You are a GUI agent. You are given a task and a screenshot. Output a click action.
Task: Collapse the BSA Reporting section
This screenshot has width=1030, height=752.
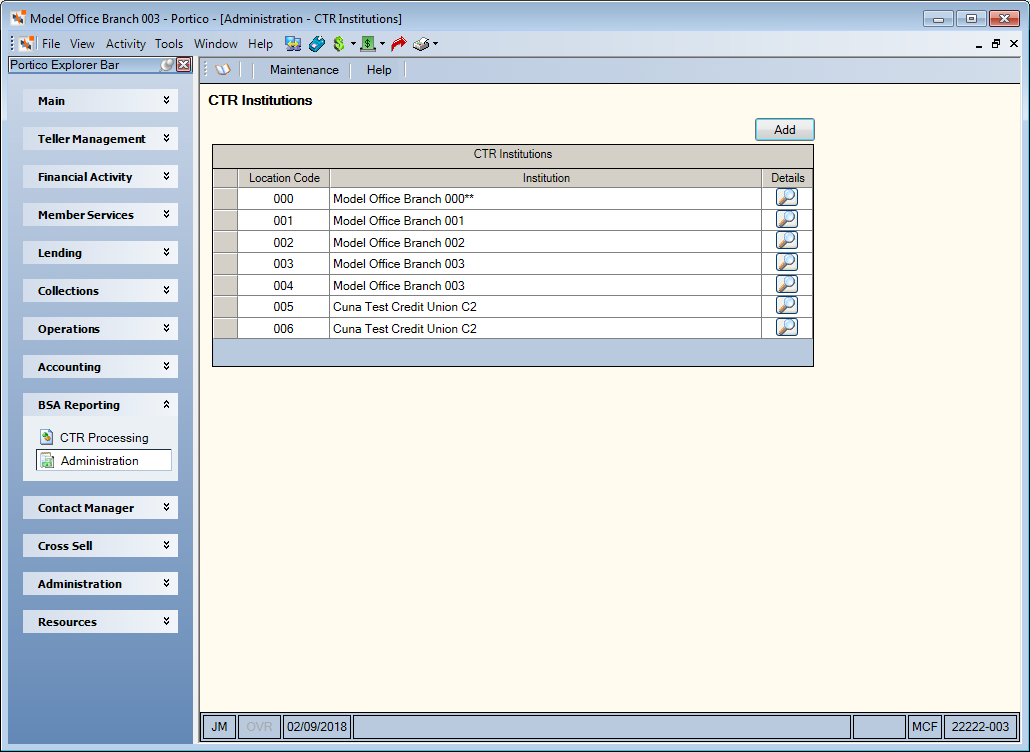click(x=101, y=405)
